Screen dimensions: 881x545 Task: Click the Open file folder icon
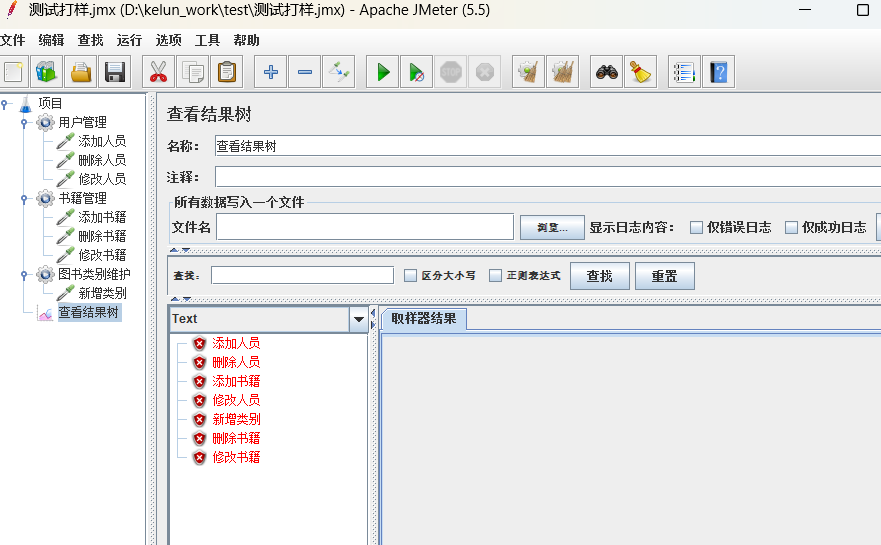tap(81, 72)
